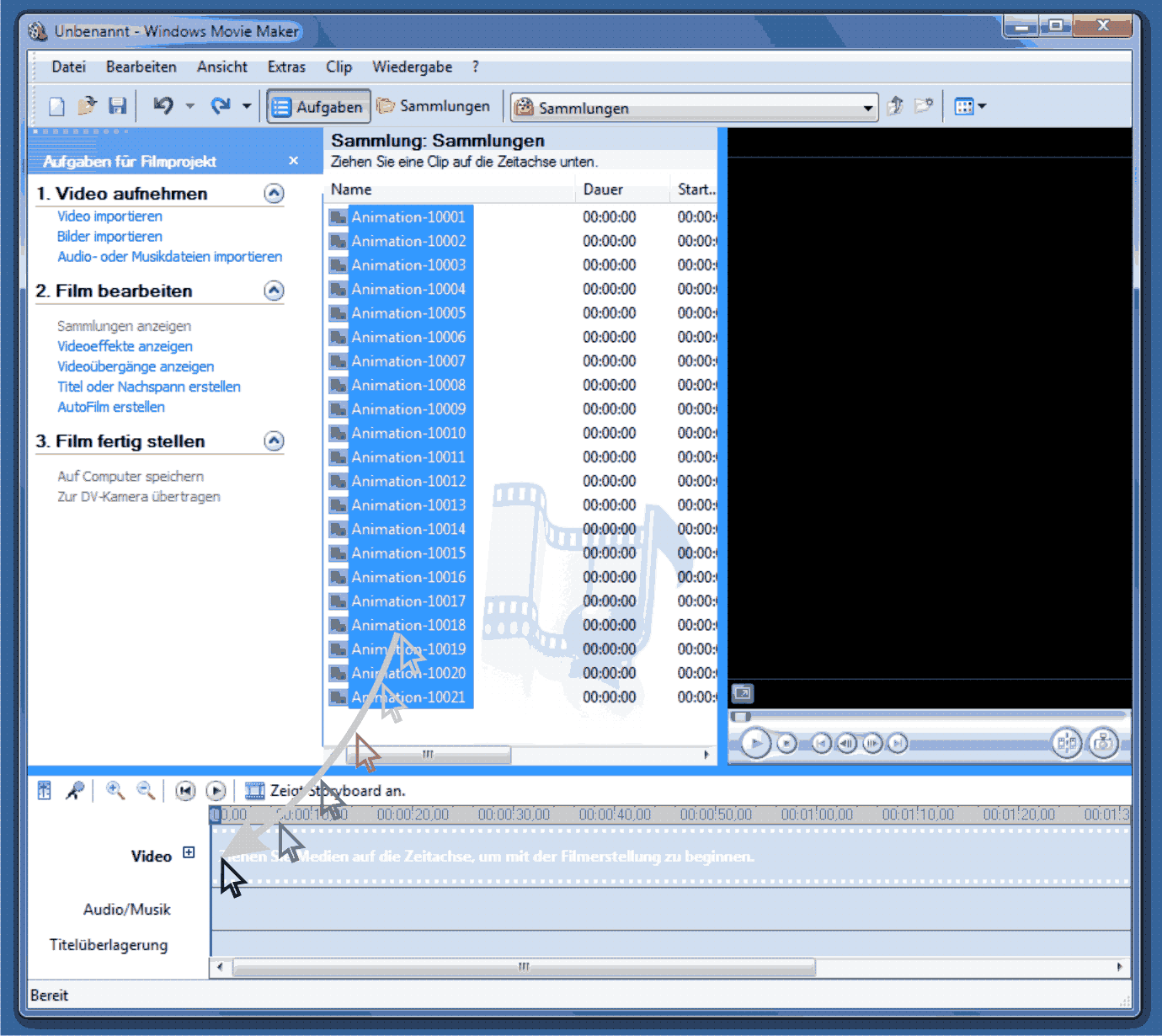Select clip Animation-10010
This screenshot has height=1036, width=1162.
(x=408, y=433)
